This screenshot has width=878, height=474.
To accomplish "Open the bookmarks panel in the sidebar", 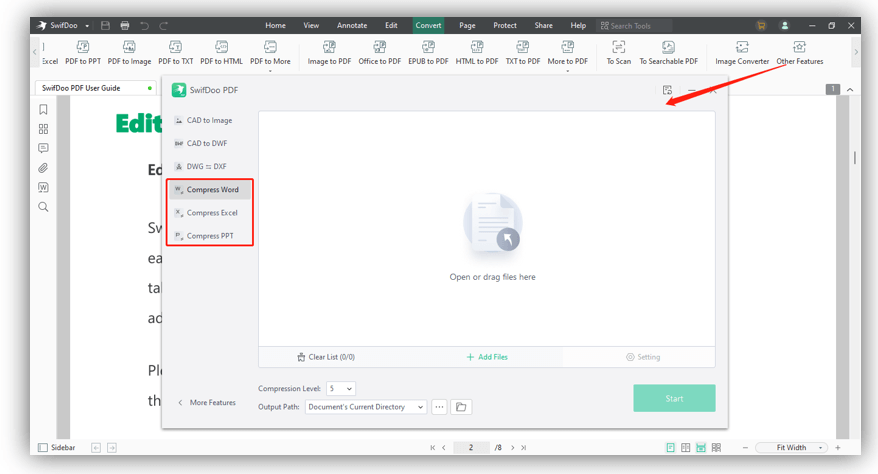I will pyautogui.click(x=43, y=110).
